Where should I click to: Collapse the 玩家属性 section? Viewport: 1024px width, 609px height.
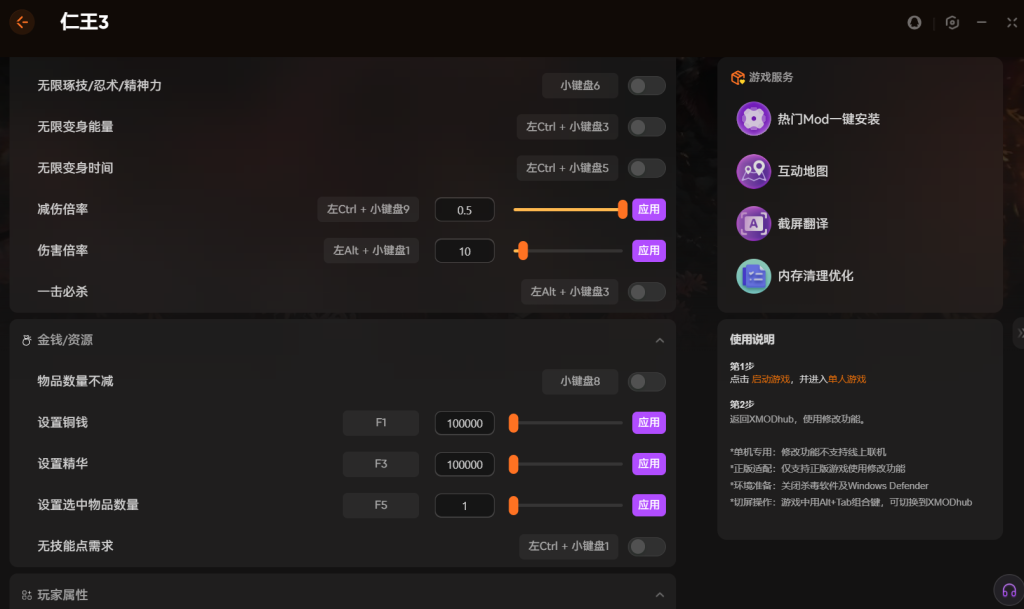[659, 594]
